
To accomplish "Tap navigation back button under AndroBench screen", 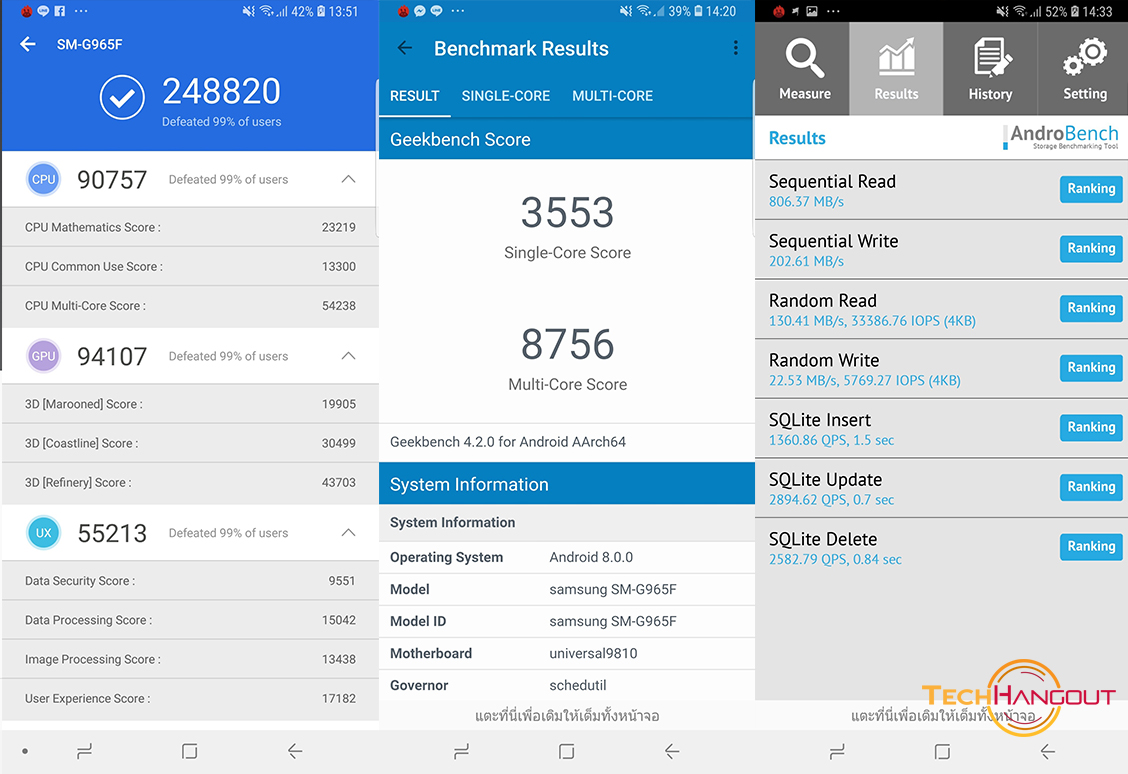I will click(1047, 752).
